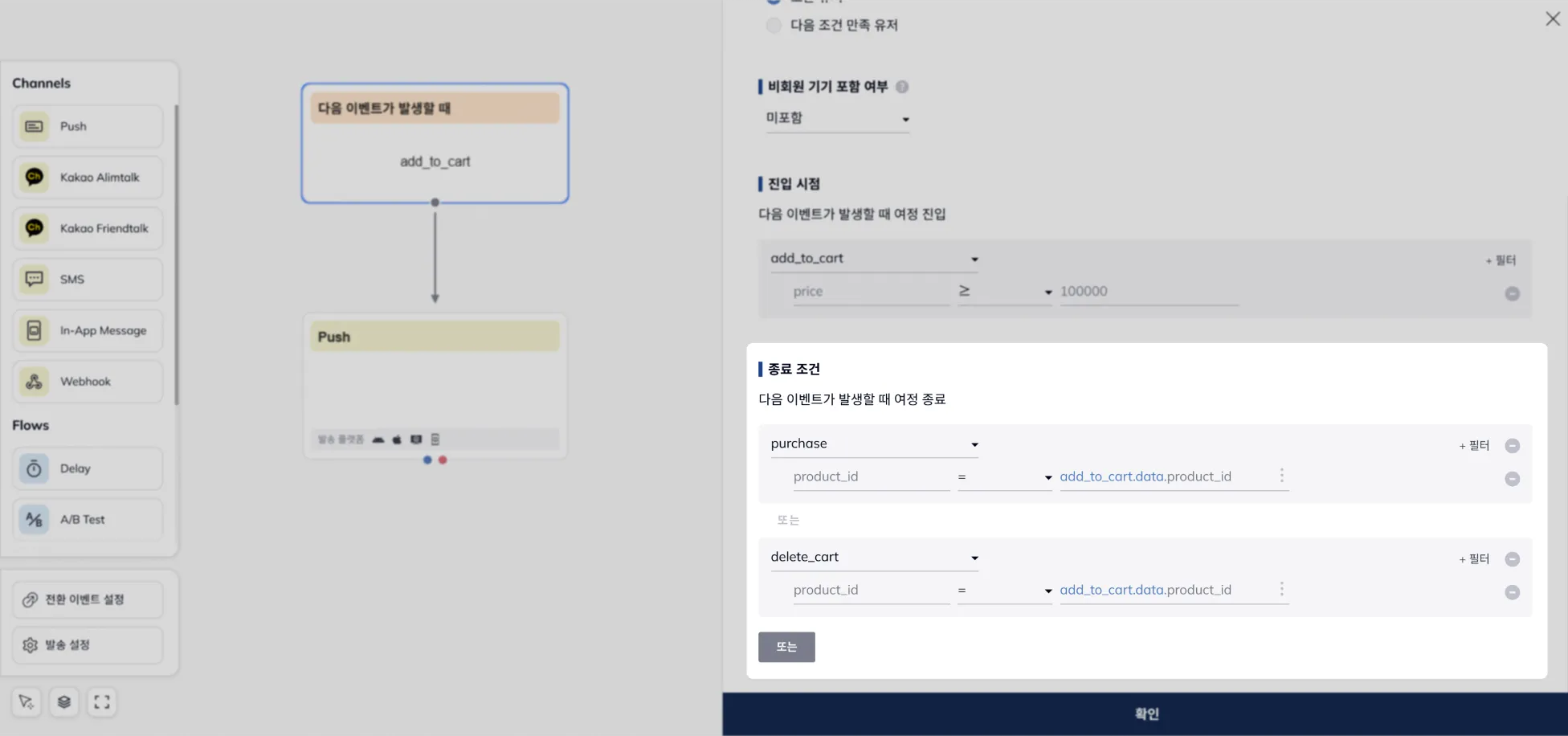
Task: Click purchase row product_id property field
Action: coord(871,477)
